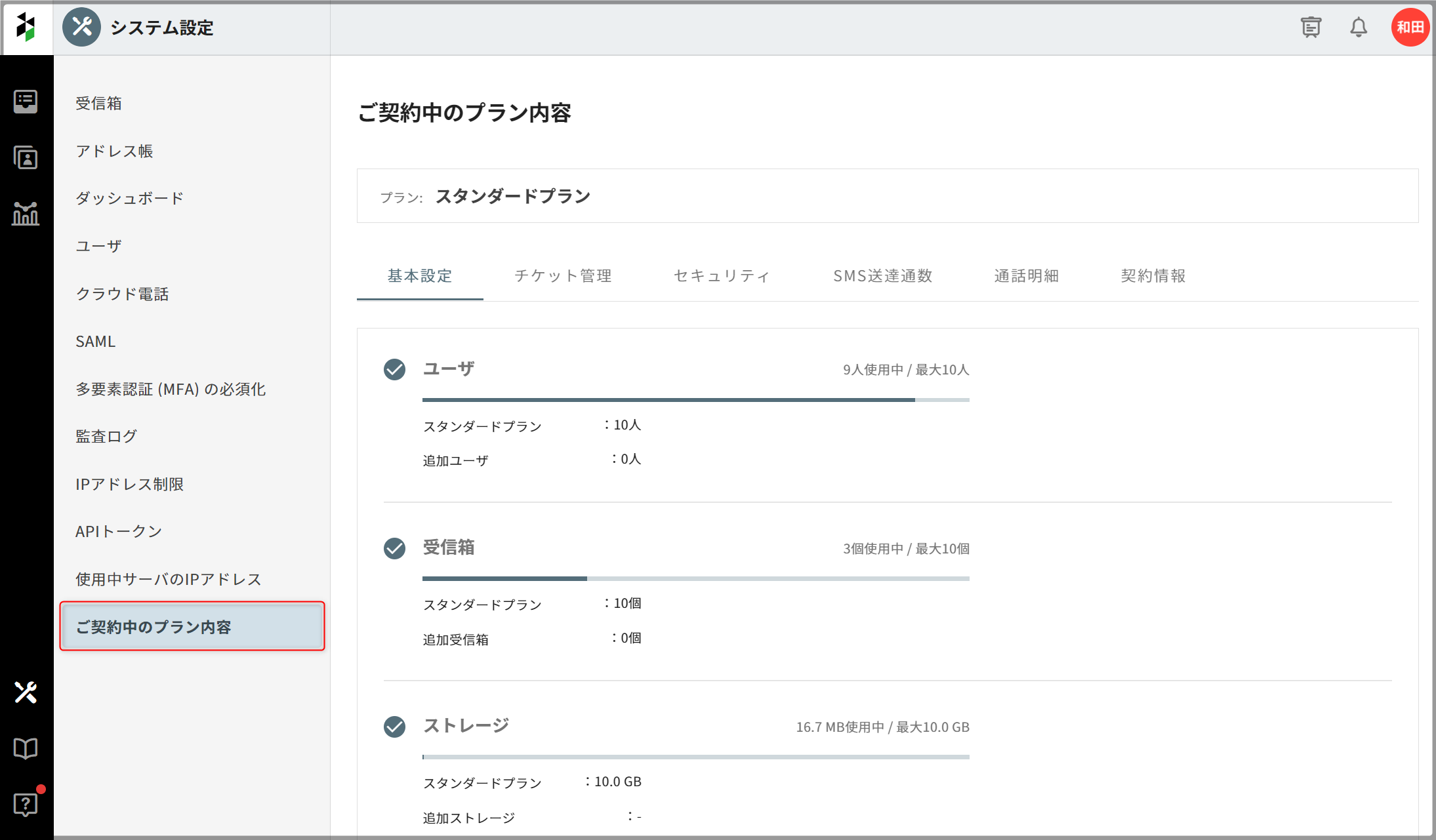
Task: Open the address book icon in left rail
Action: tap(26, 158)
